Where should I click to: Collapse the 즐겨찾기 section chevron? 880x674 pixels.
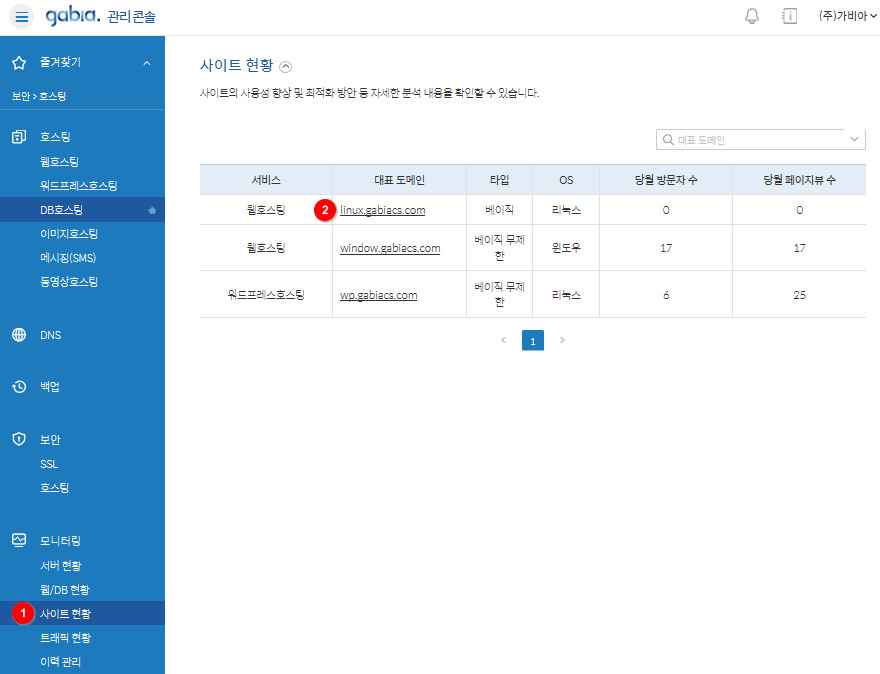pyautogui.click(x=146, y=63)
